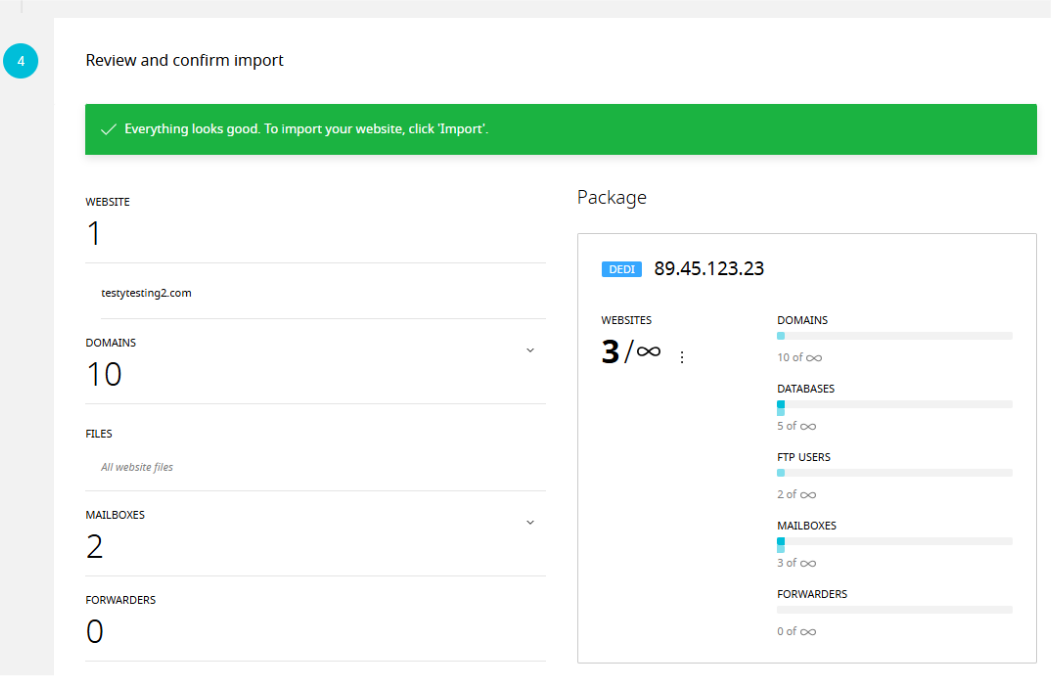
Task: Click the Forwarders count 0
Action: point(95,632)
